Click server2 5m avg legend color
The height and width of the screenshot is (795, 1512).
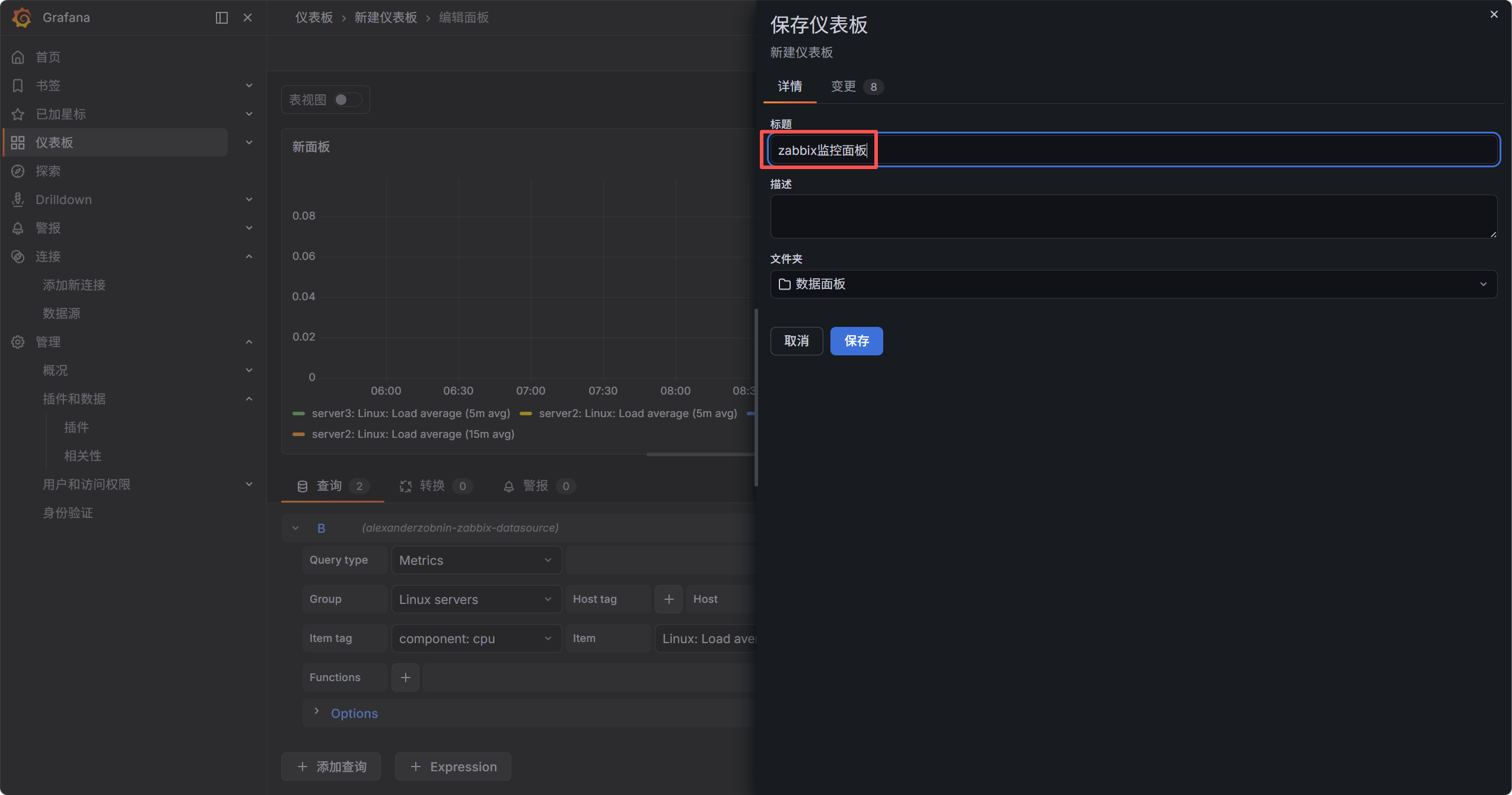click(526, 414)
